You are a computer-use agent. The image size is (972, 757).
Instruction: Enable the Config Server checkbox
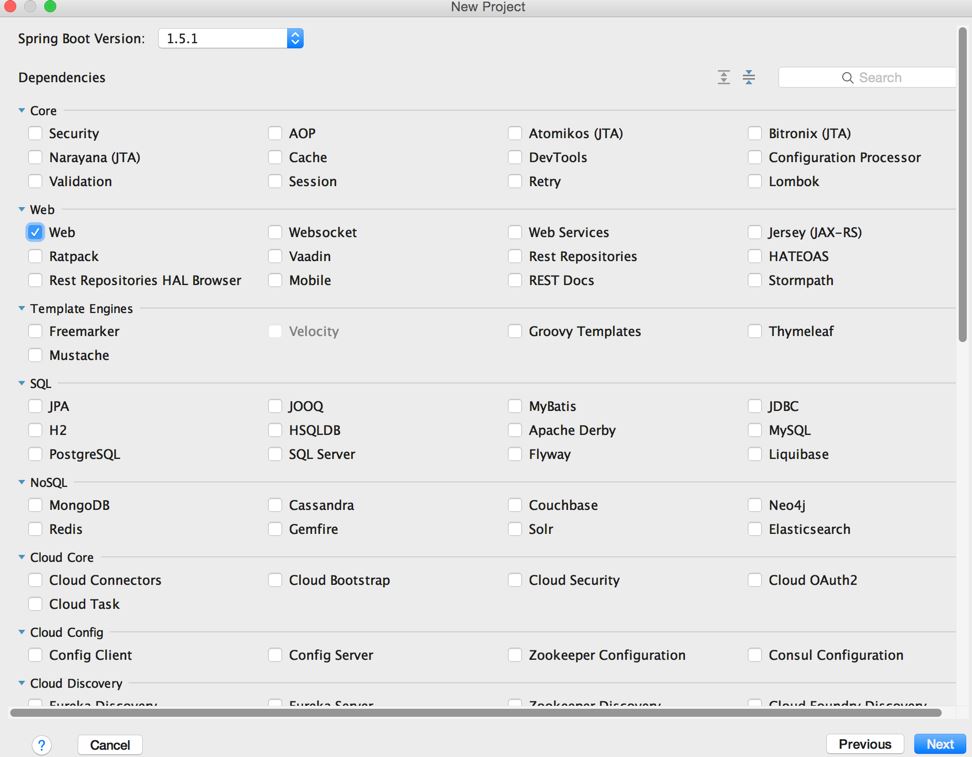(x=275, y=655)
